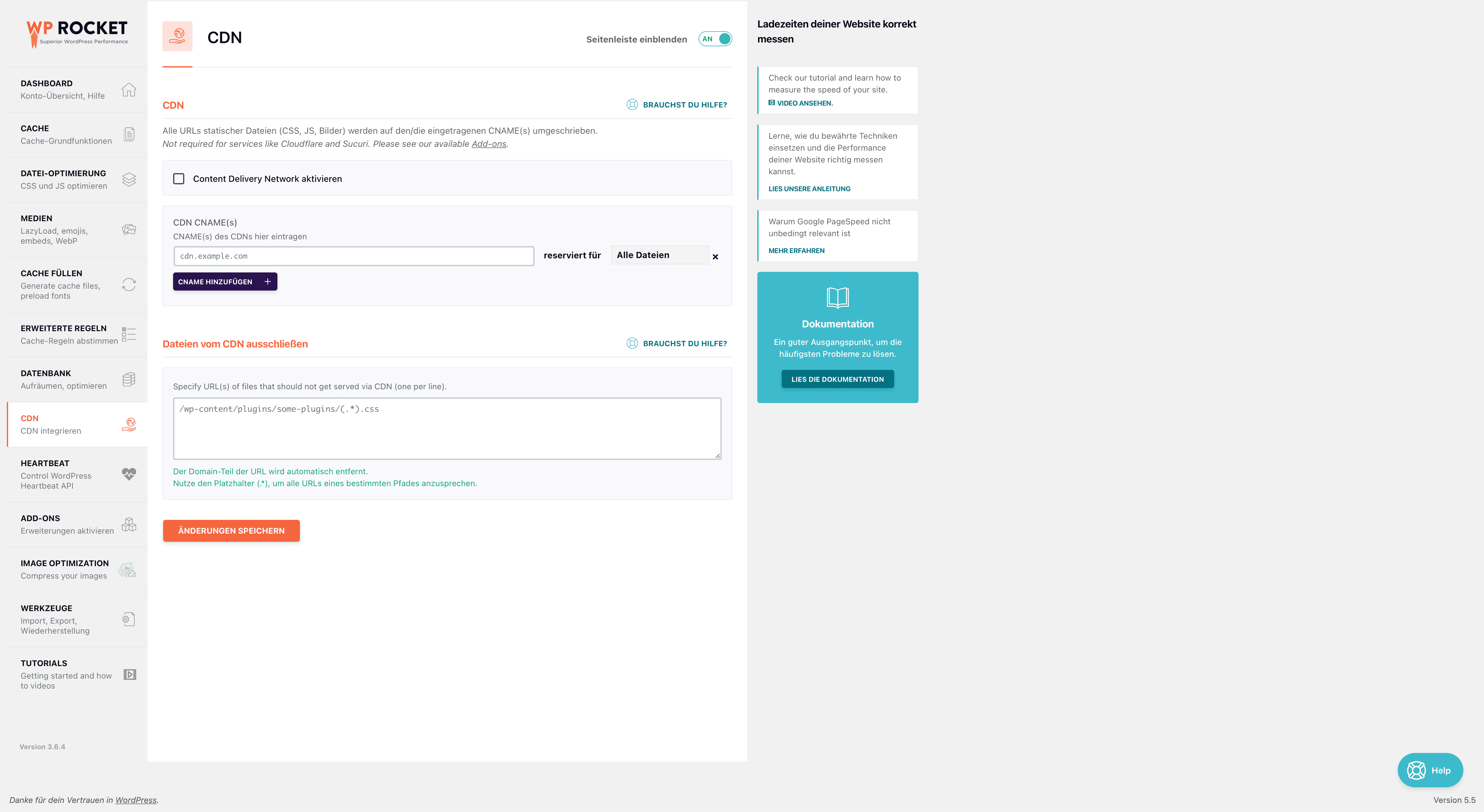The image size is (1484, 812).
Task: Click the Medien images icon
Action: point(129,229)
